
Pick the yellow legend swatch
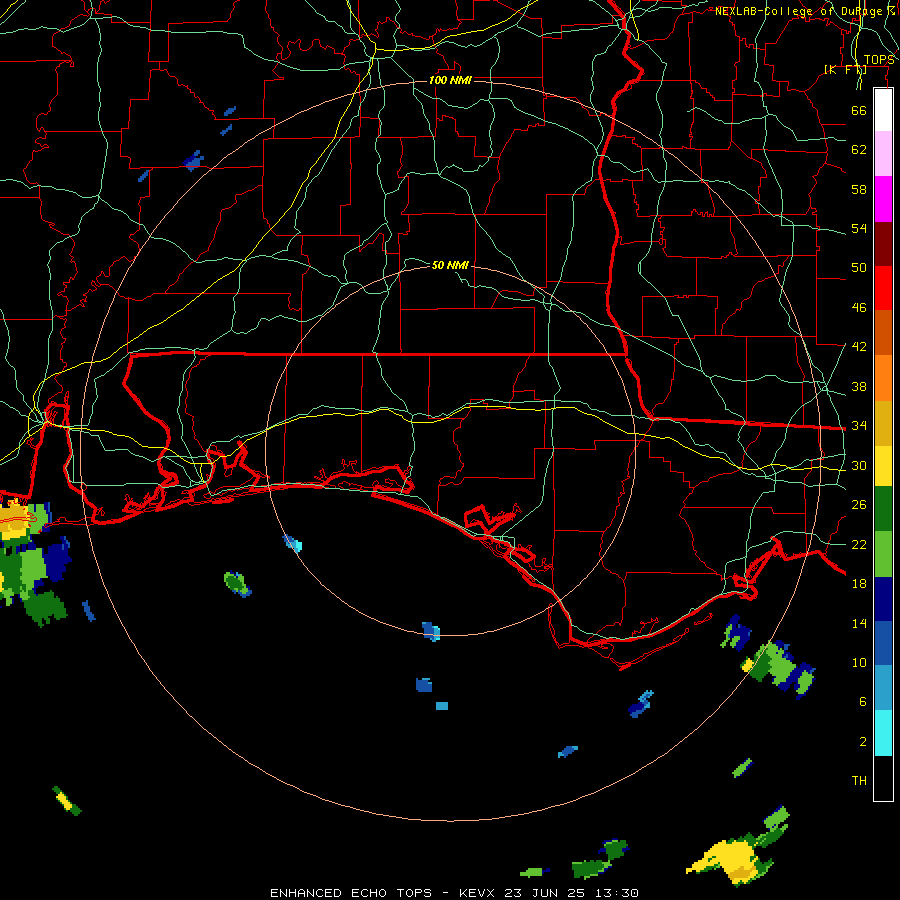(883, 465)
